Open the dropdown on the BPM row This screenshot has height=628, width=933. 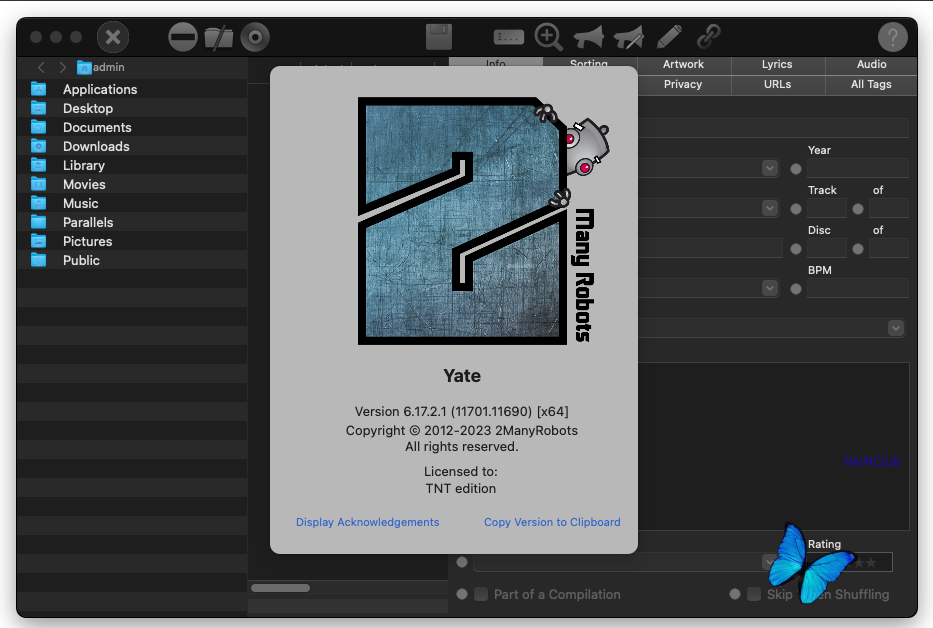click(770, 288)
